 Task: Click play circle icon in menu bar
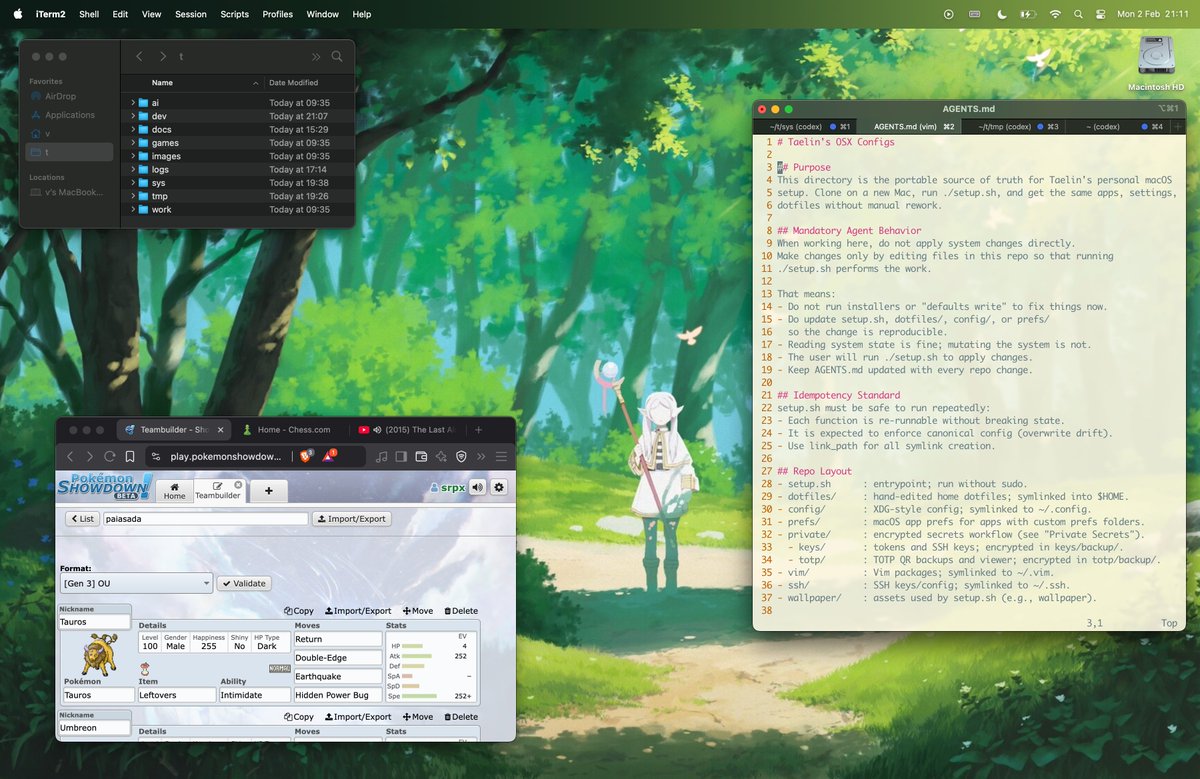pos(948,14)
